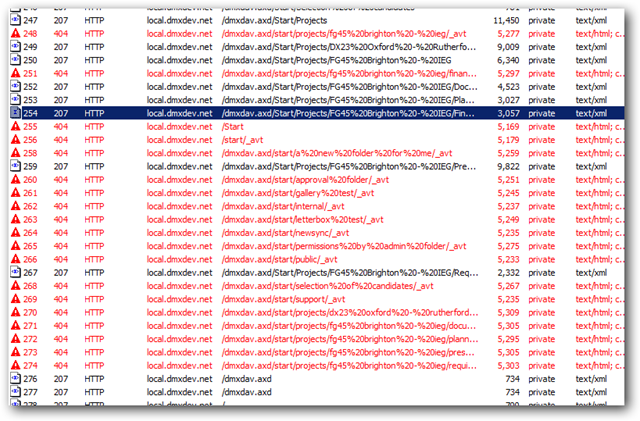Click body size 5,297 in row 251

(508, 74)
